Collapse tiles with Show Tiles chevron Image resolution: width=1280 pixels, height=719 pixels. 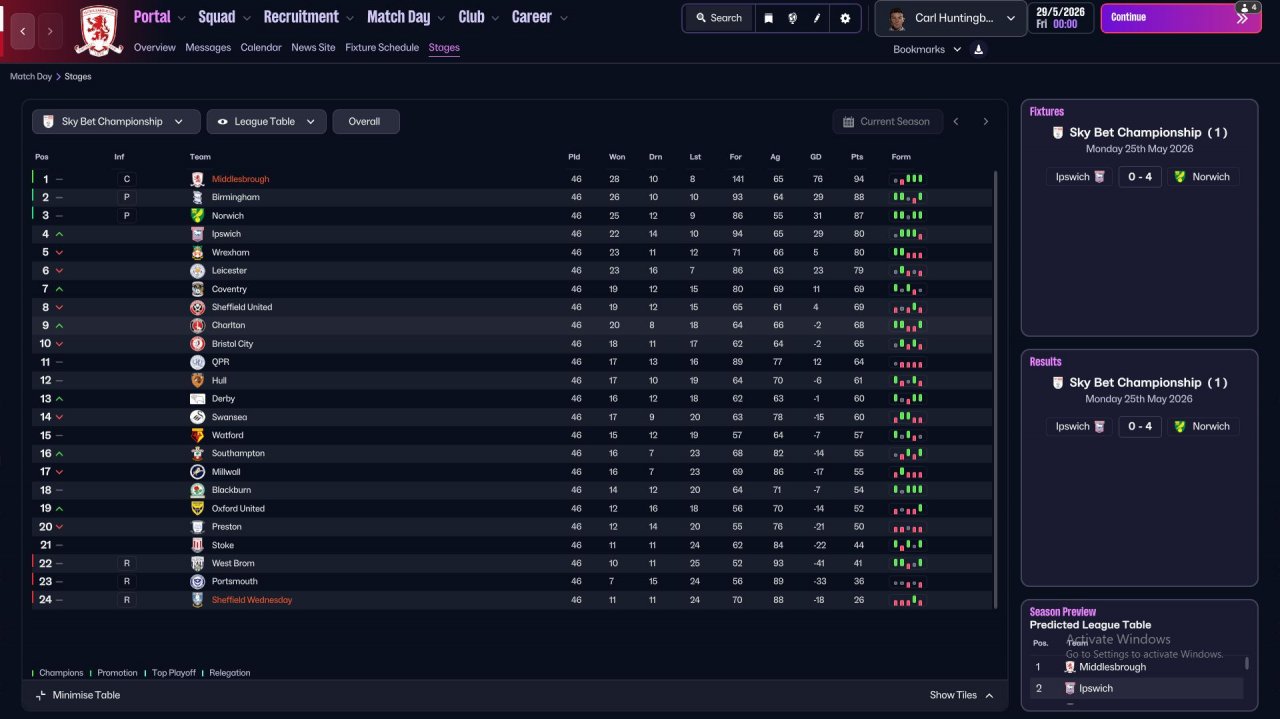(989, 696)
